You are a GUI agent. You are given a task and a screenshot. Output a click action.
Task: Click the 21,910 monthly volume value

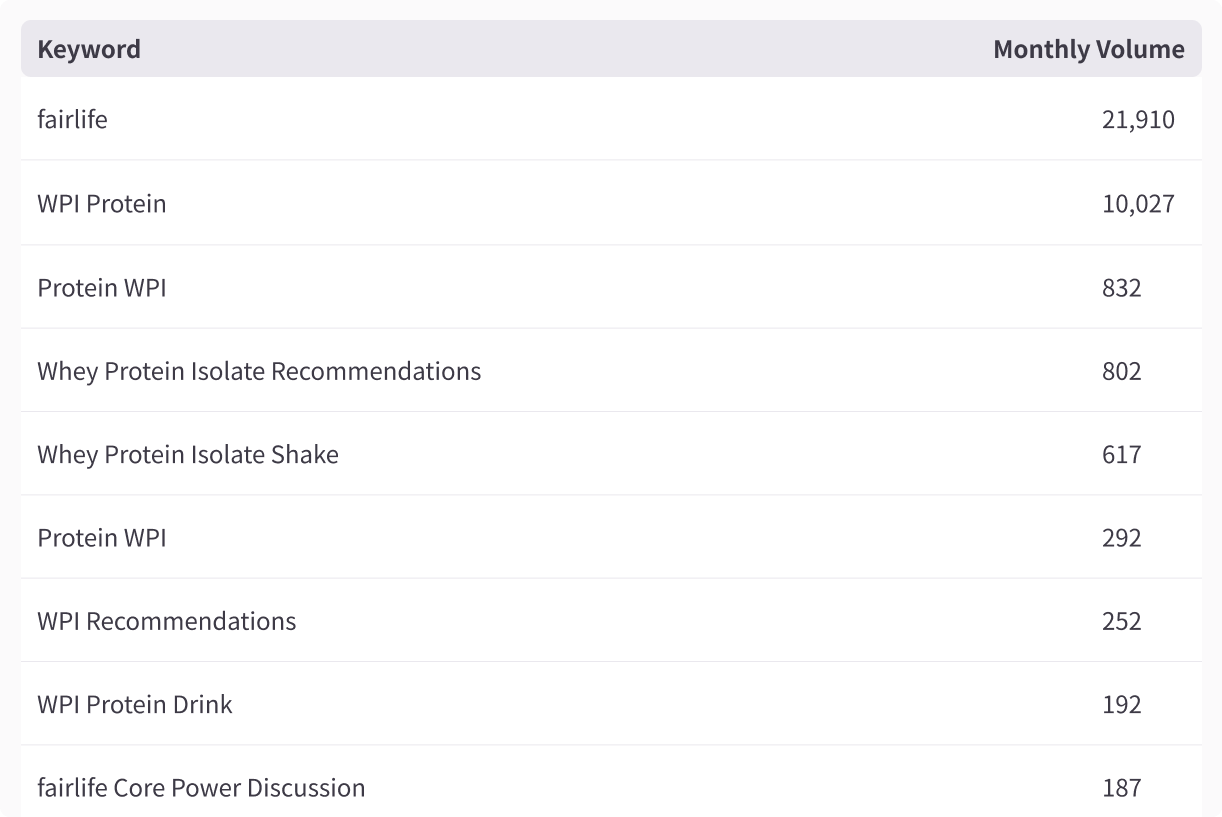pyautogui.click(x=1138, y=120)
